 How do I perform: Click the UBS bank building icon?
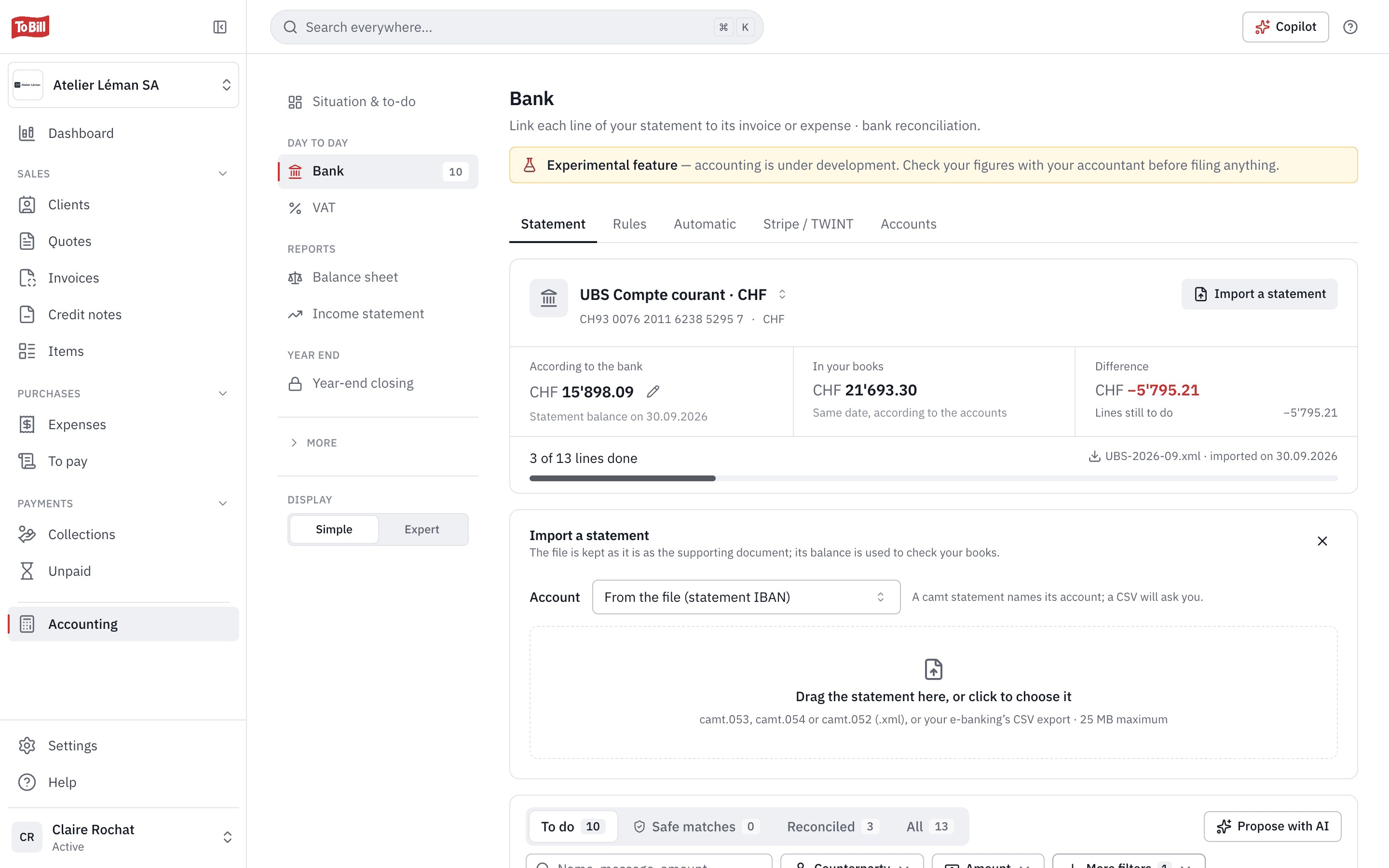point(549,298)
